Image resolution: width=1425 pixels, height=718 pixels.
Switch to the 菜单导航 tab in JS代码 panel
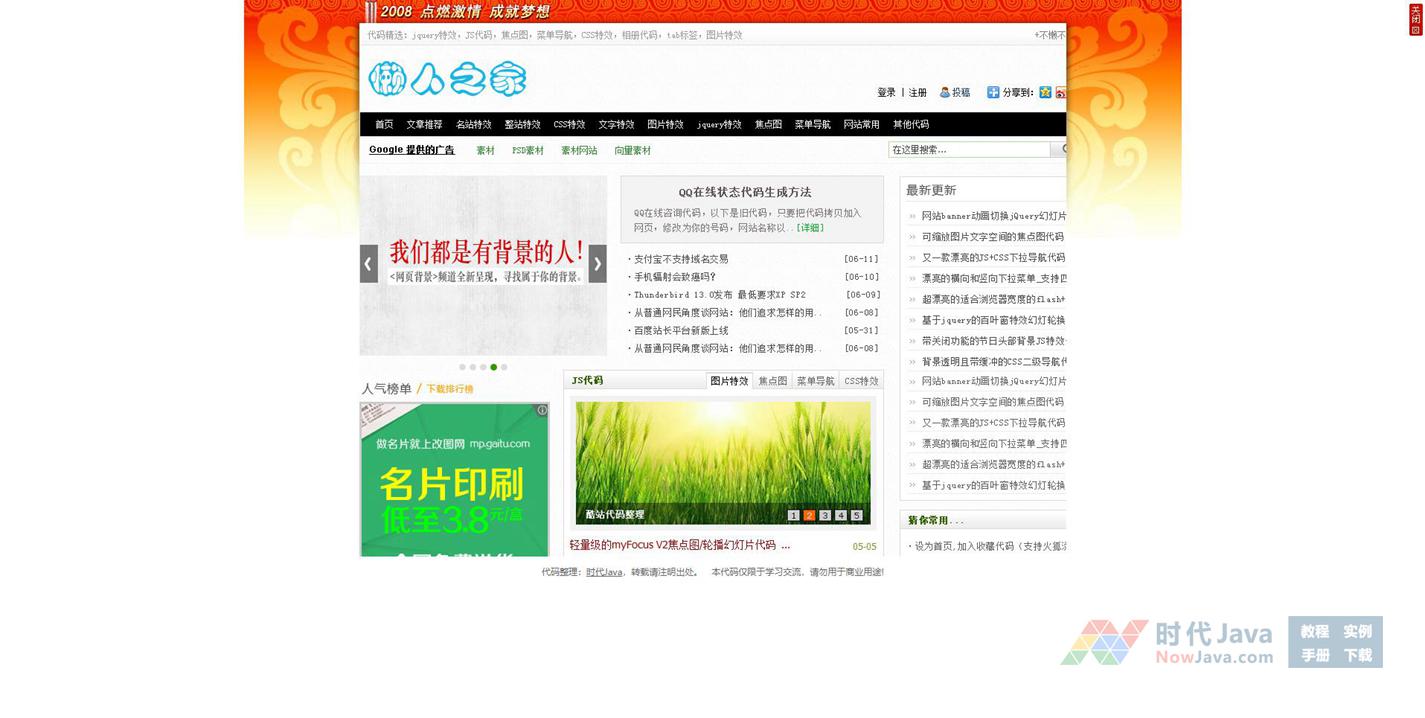pyautogui.click(x=815, y=381)
